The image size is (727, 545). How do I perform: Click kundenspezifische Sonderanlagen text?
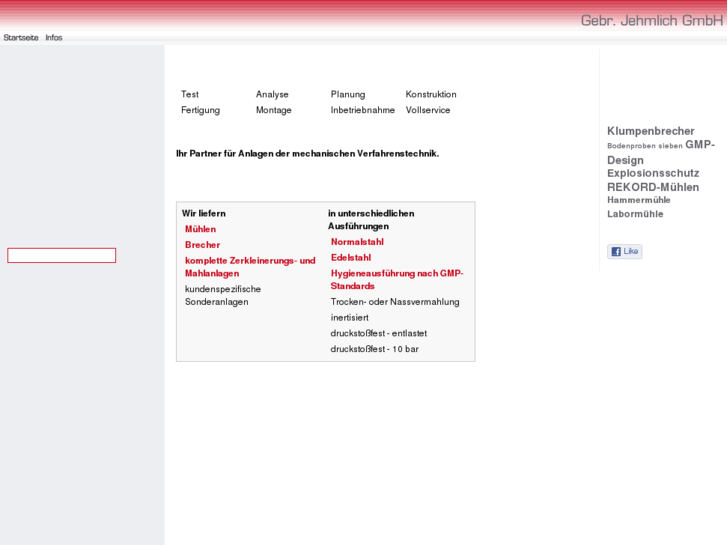point(223,295)
